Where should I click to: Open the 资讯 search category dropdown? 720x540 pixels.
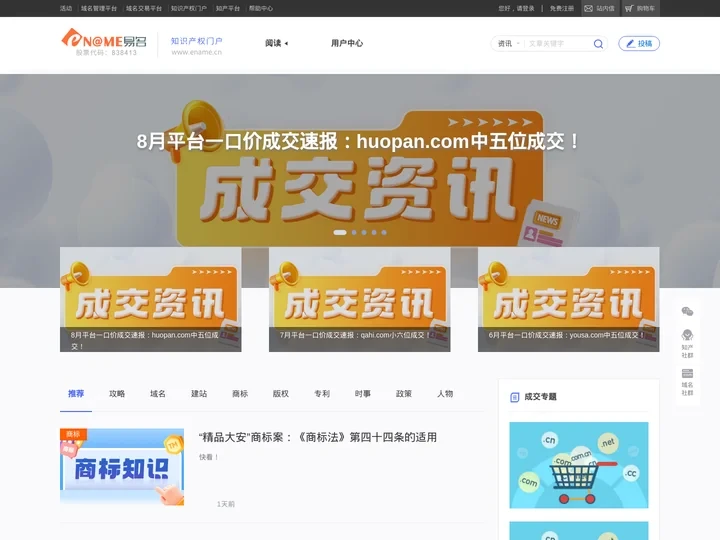(509, 44)
